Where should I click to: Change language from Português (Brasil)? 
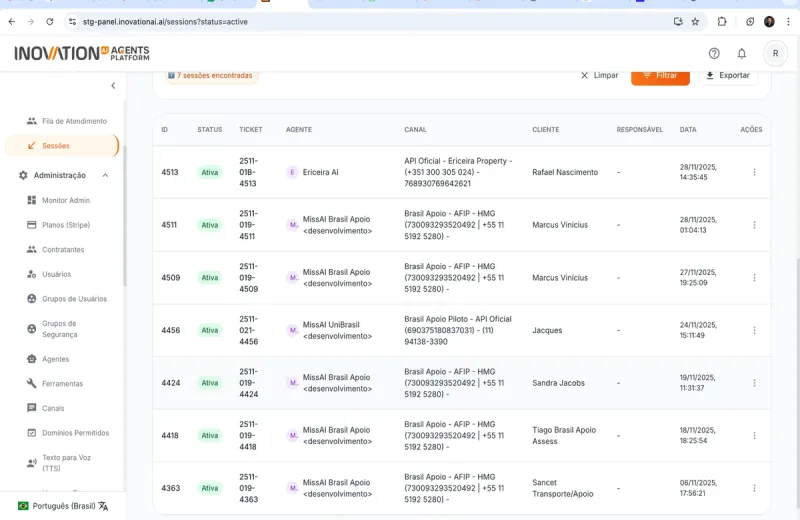63,506
